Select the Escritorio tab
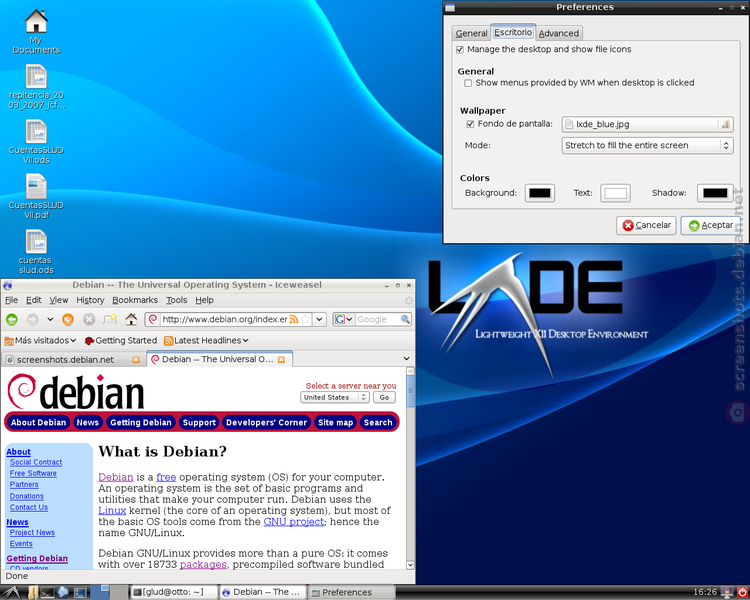This screenshot has height=600, width=750. pos(513,33)
